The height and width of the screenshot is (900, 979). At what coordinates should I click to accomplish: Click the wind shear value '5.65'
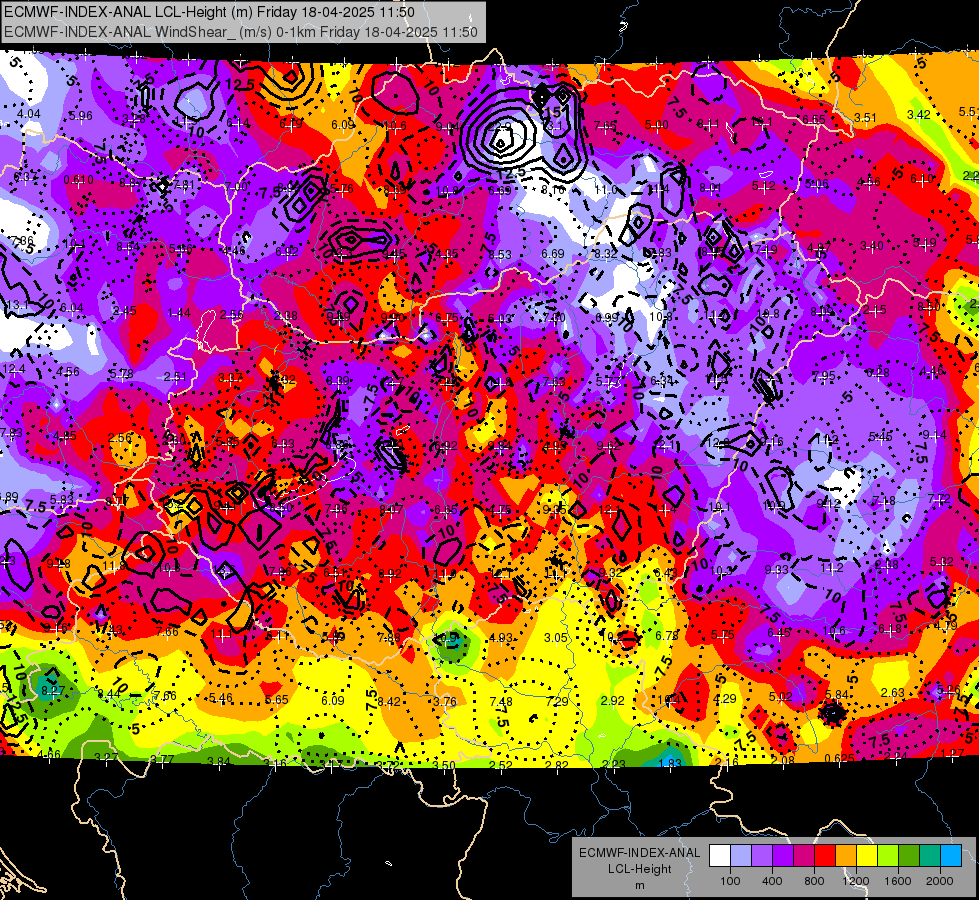point(277,700)
